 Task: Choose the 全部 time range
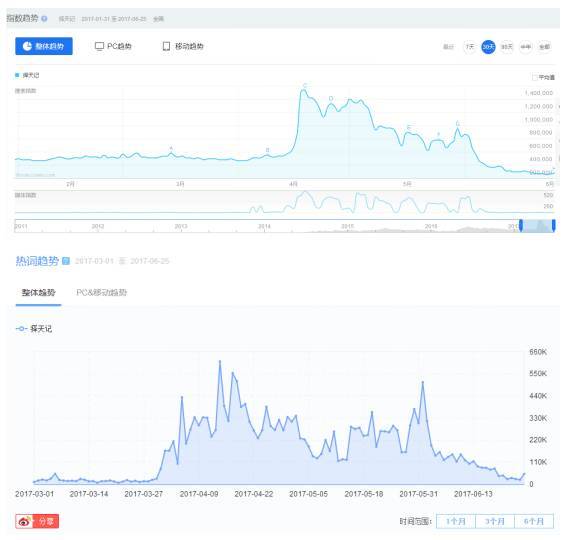point(544,47)
